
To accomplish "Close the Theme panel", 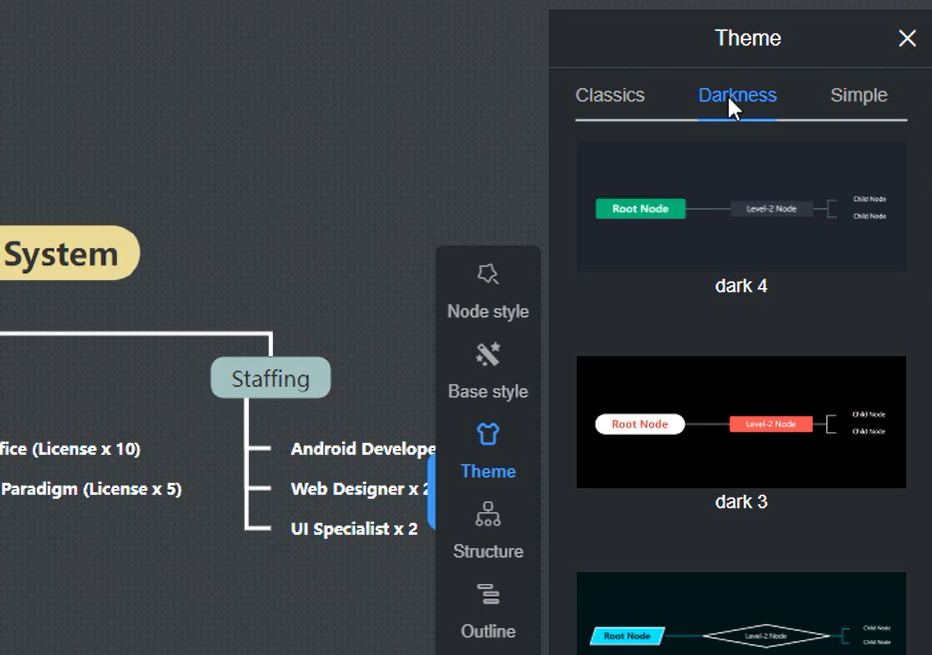I will 907,38.
